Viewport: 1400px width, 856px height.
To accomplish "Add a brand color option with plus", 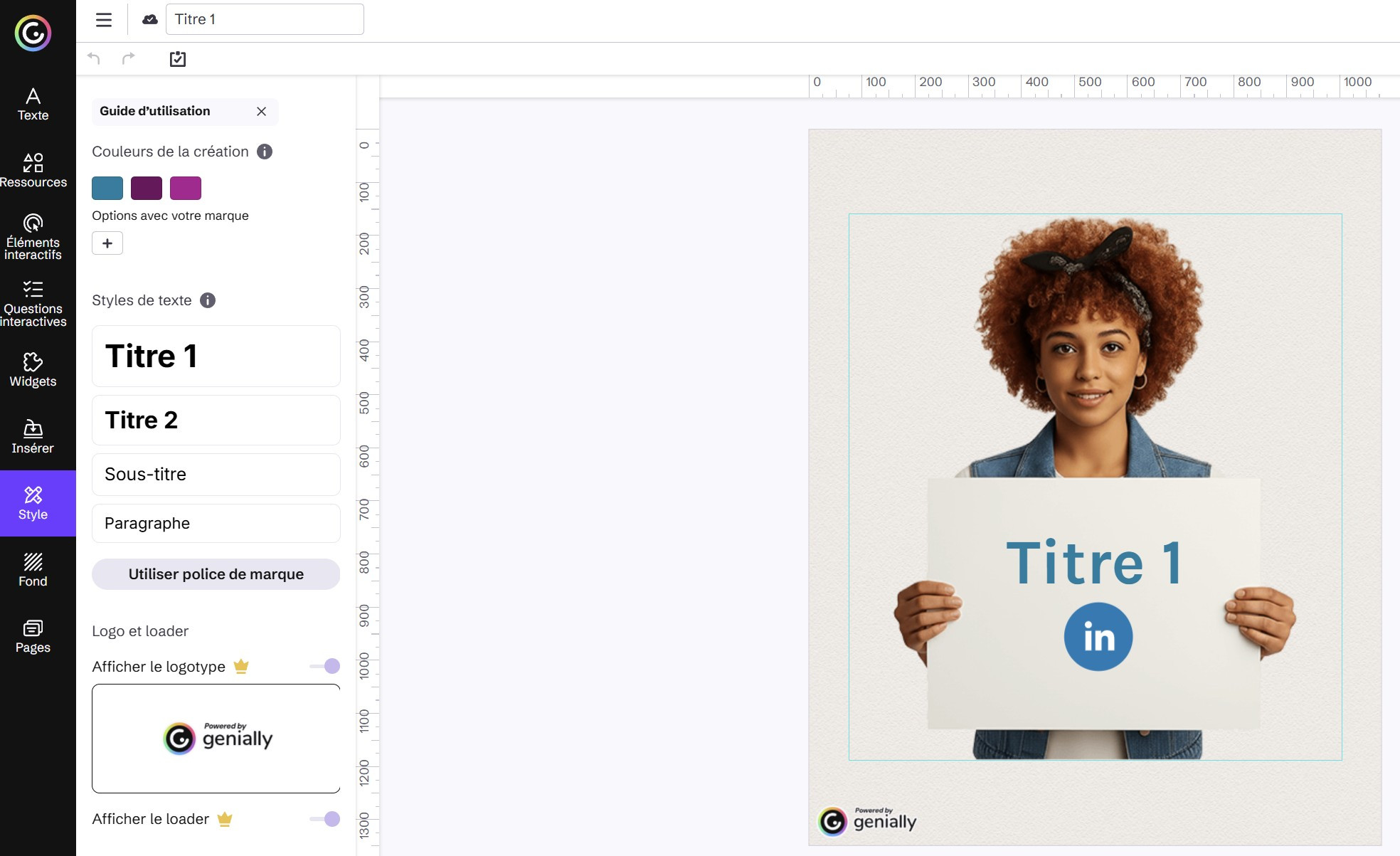I will click(x=107, y=243).
